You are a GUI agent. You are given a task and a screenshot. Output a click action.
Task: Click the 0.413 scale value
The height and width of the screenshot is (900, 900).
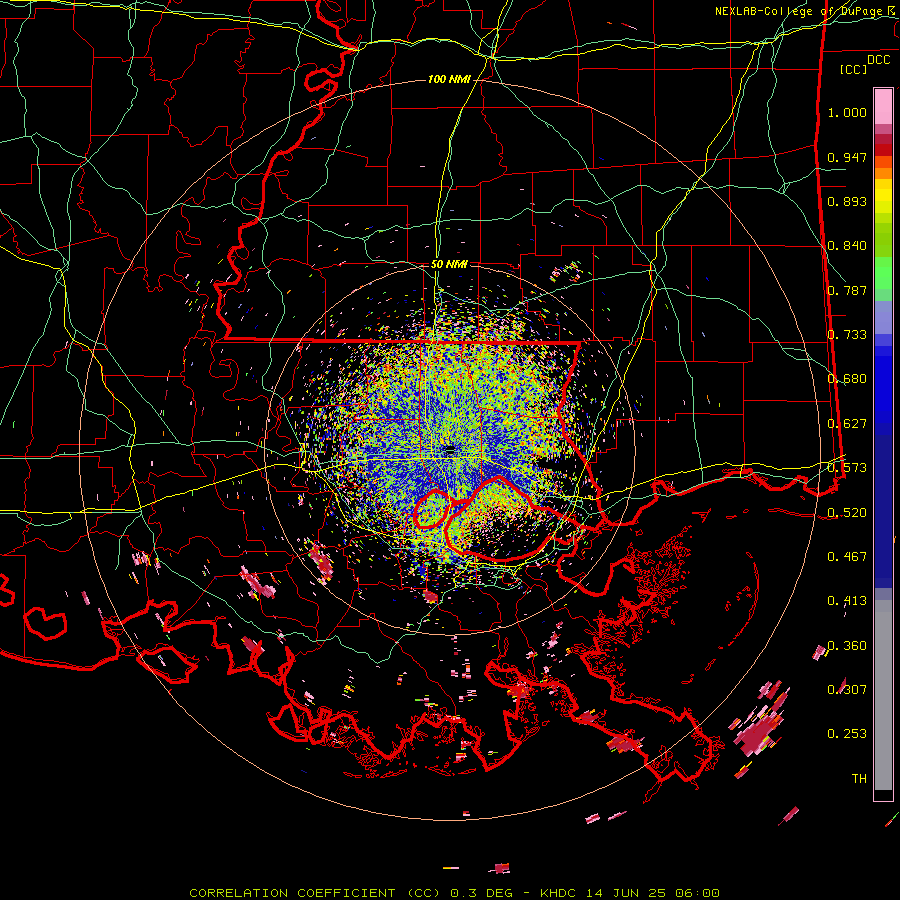tap(847, 601)
